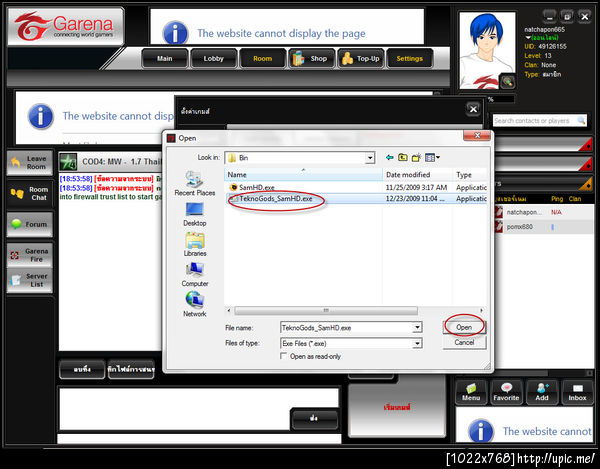
Task: Toggle the Open as read-only checkbox
Action: pyautogui.click(x=284, y=356)
